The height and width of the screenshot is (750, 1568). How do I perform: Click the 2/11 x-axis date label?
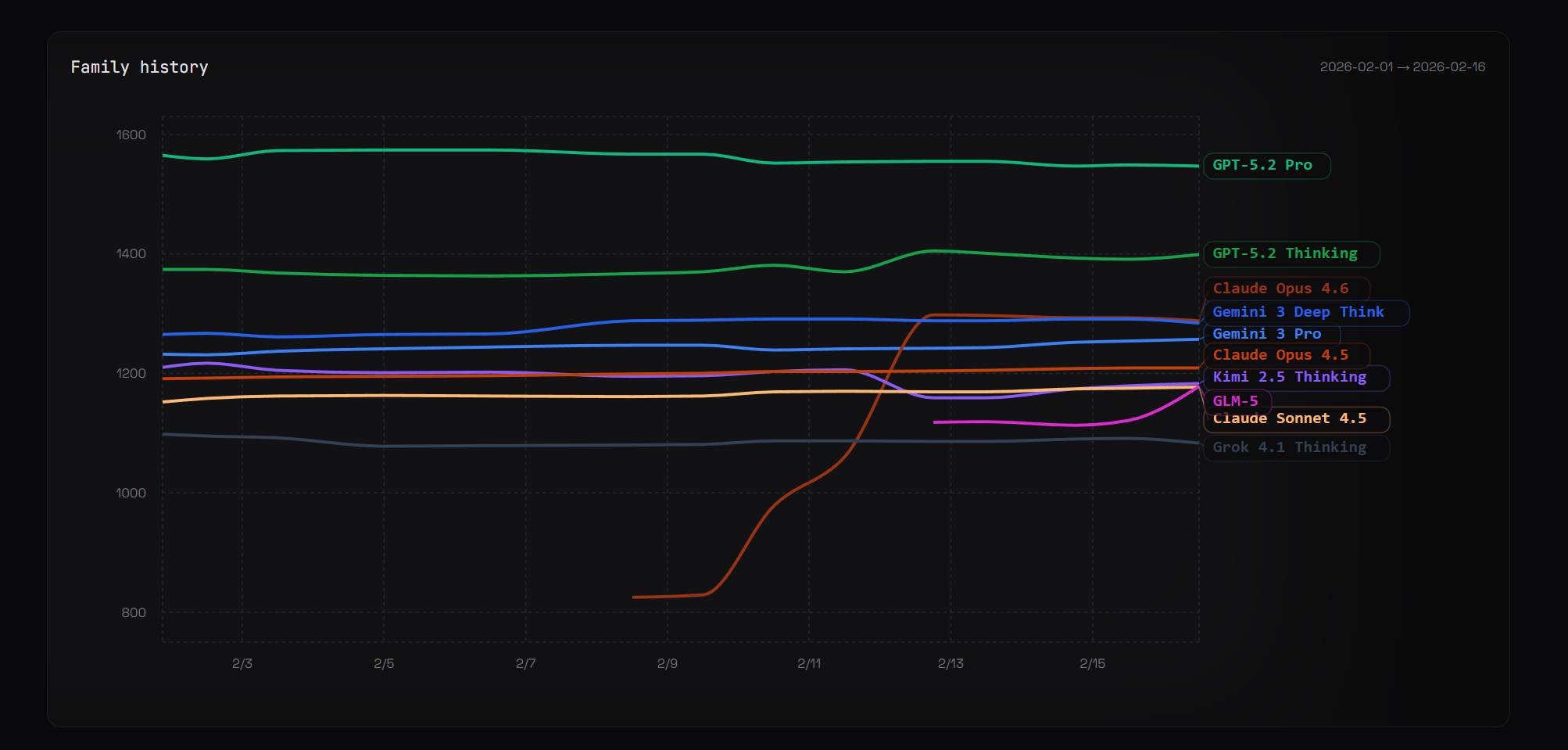coord(809,664)
